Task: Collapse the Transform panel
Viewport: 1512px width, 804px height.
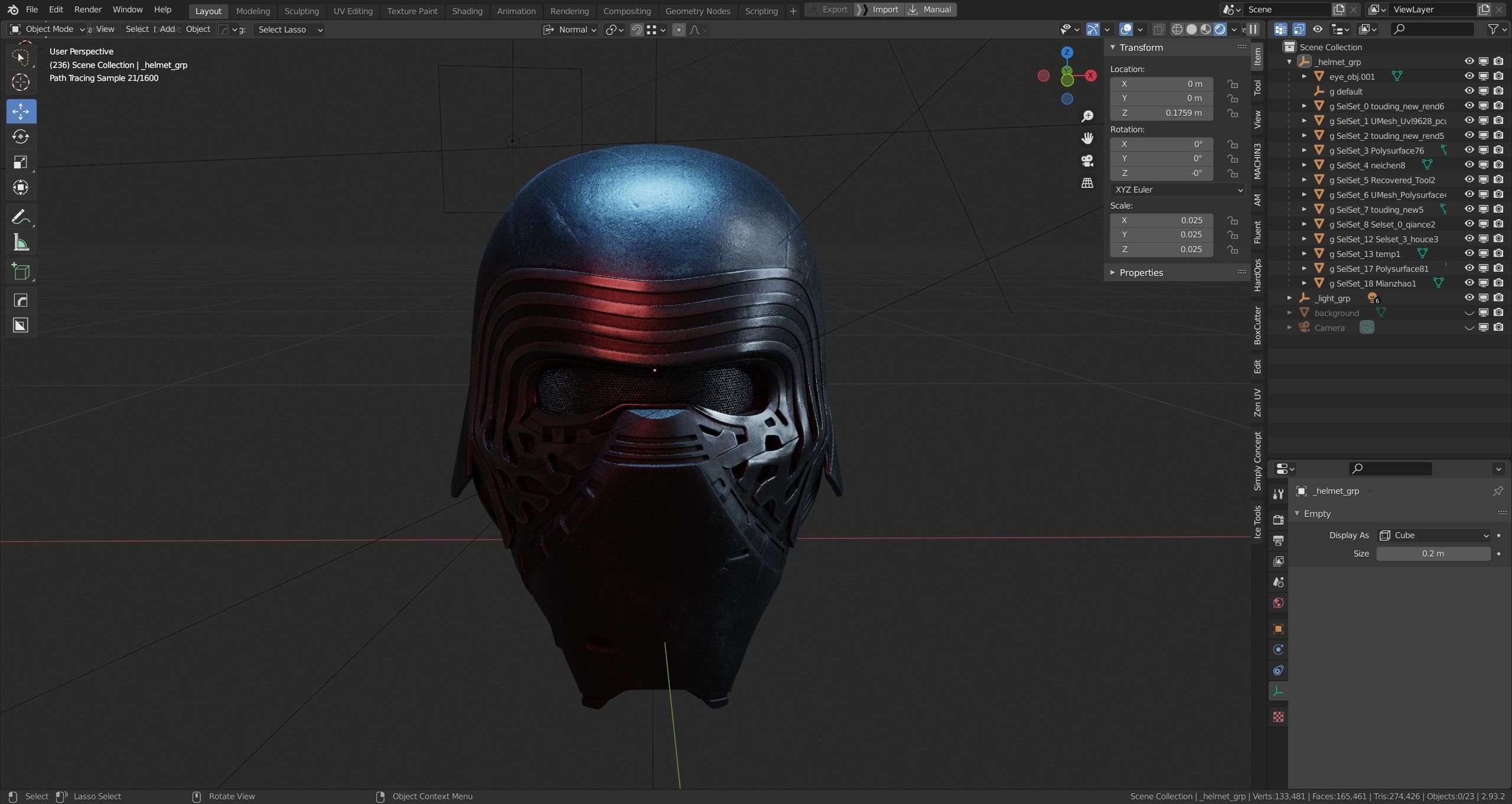Action: pos(1113,47)
